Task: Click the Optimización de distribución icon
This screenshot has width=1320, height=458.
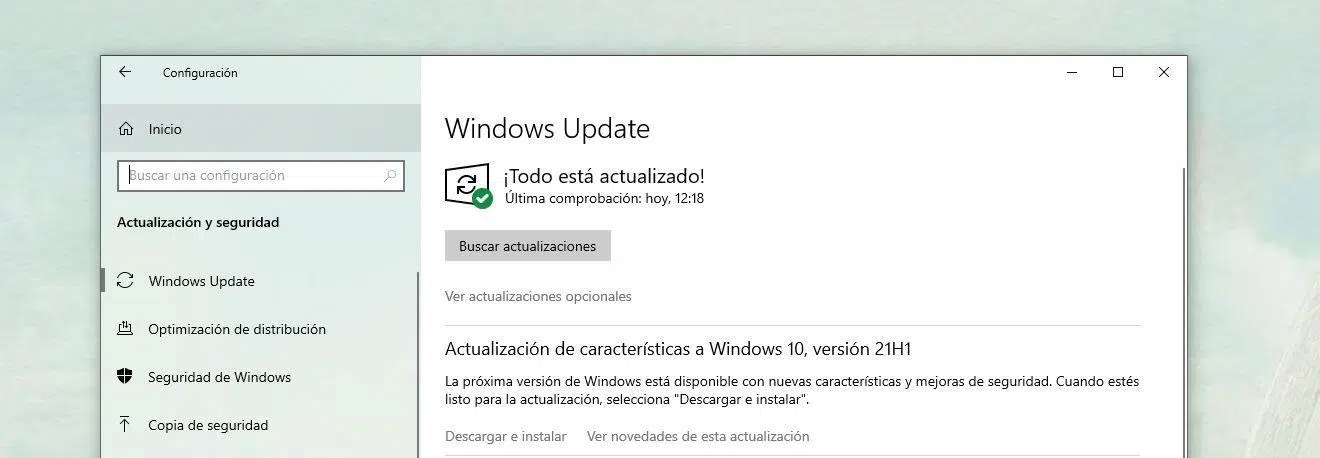Action: click(125, 329)
